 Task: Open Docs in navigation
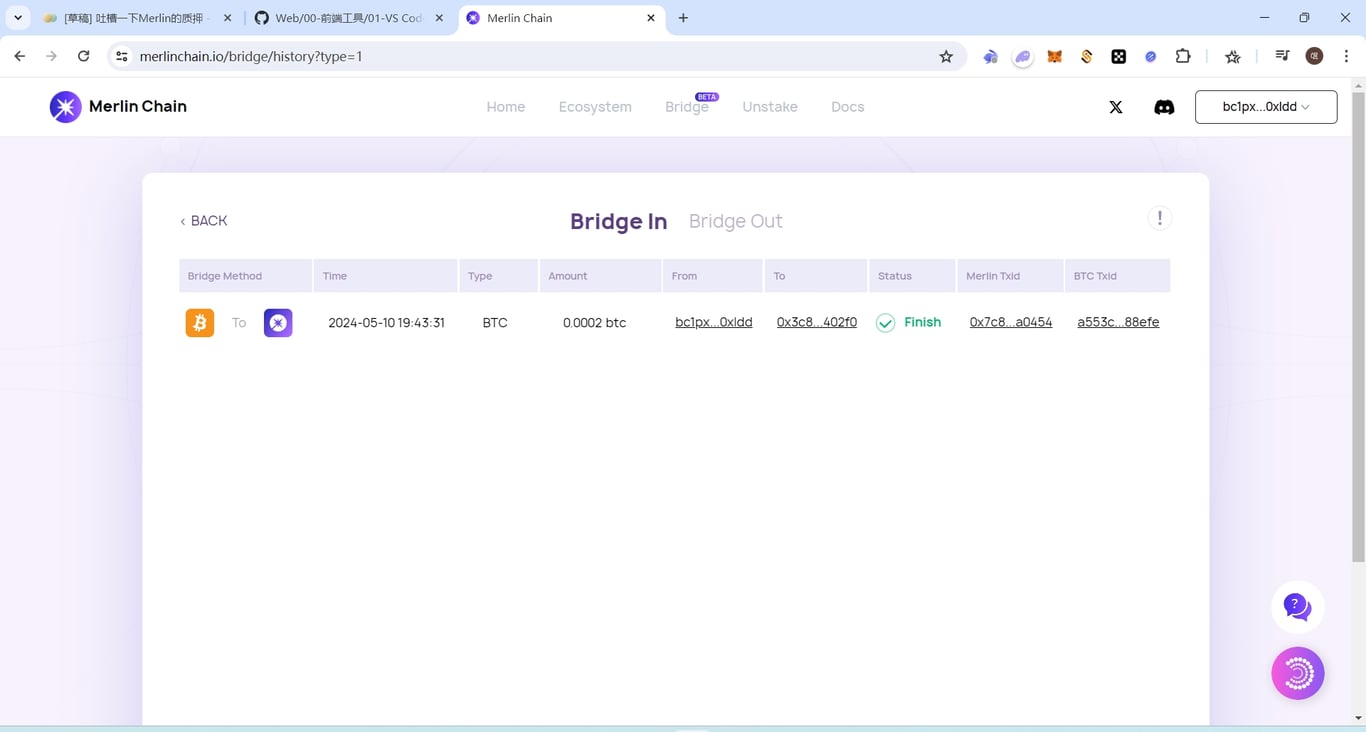tap(848, 107)
